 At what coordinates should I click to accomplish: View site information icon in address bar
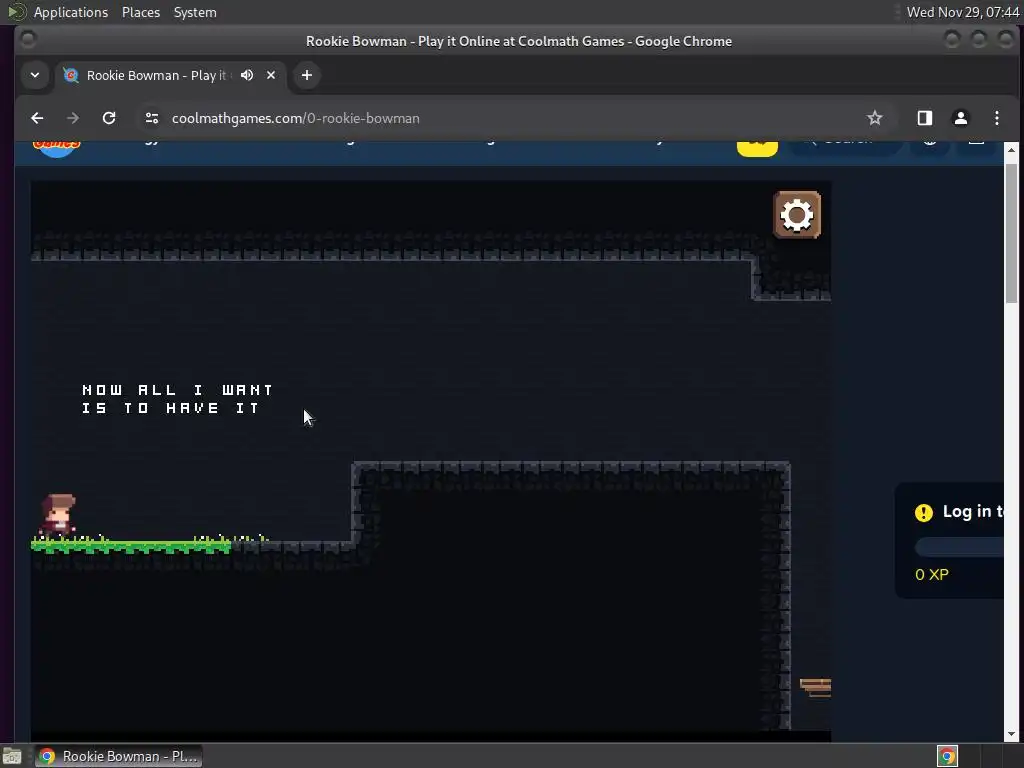coord(152,118)
